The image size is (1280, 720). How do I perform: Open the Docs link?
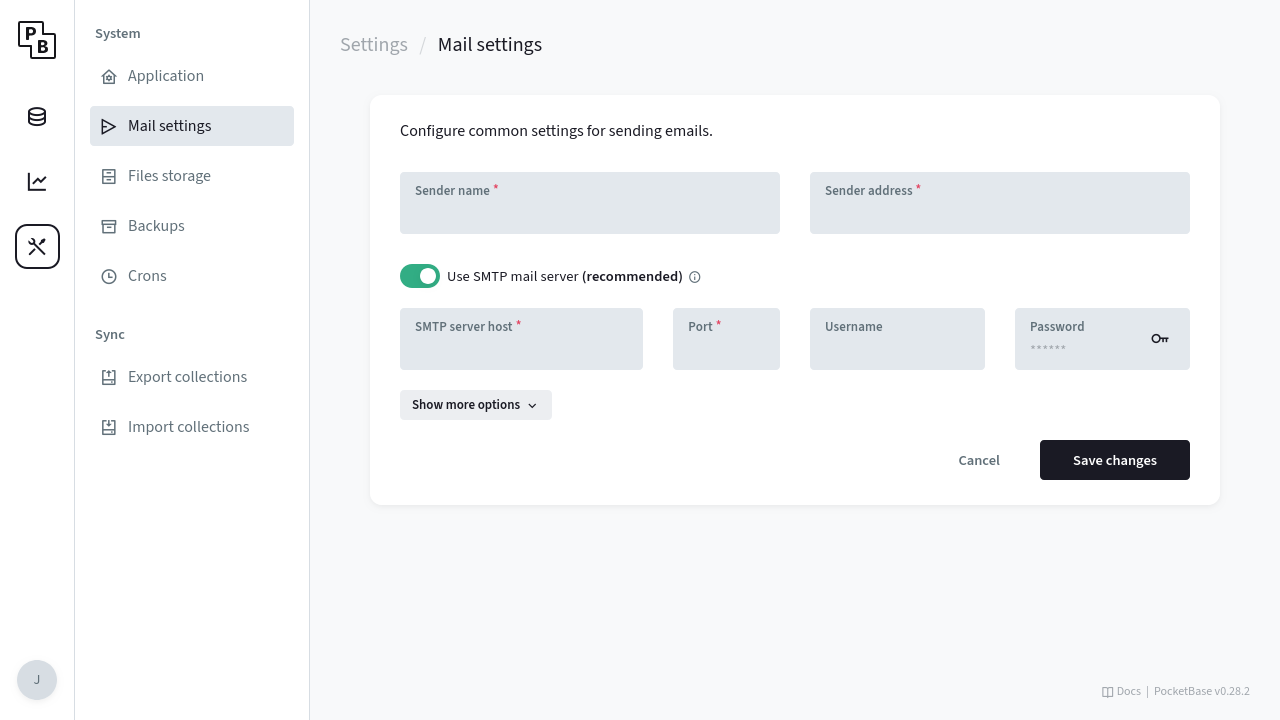(1122, 691)
